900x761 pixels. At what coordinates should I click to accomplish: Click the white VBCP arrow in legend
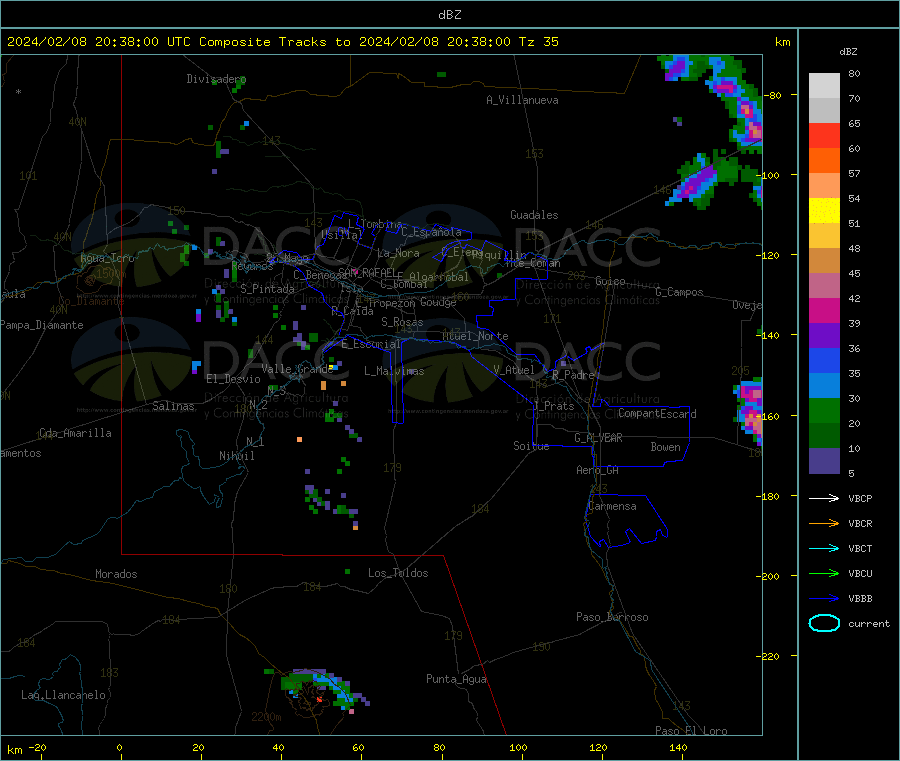click(x=824, y=498)
